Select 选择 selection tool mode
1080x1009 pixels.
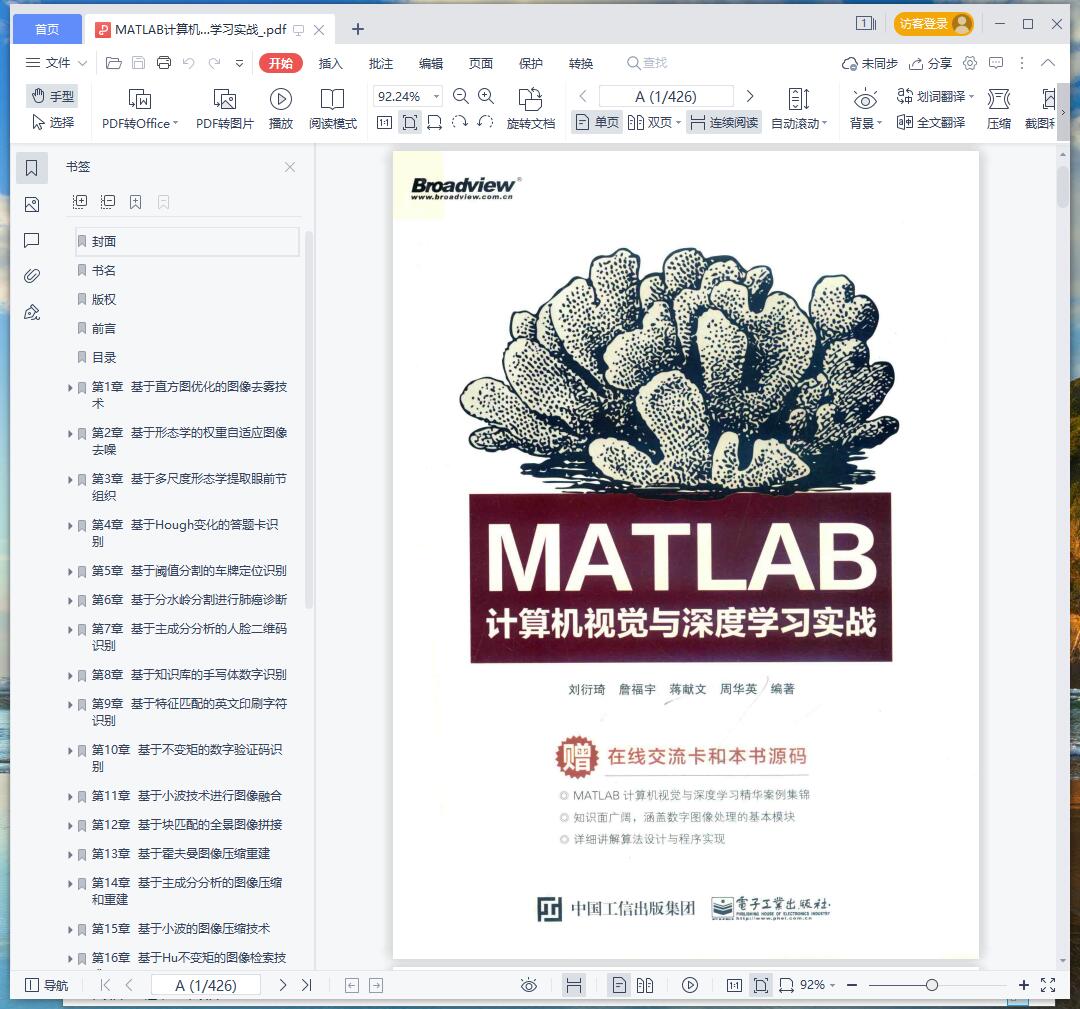53,123
